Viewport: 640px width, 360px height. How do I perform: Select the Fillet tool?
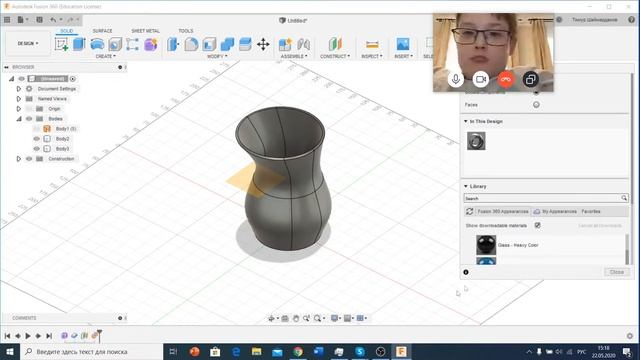191,44
